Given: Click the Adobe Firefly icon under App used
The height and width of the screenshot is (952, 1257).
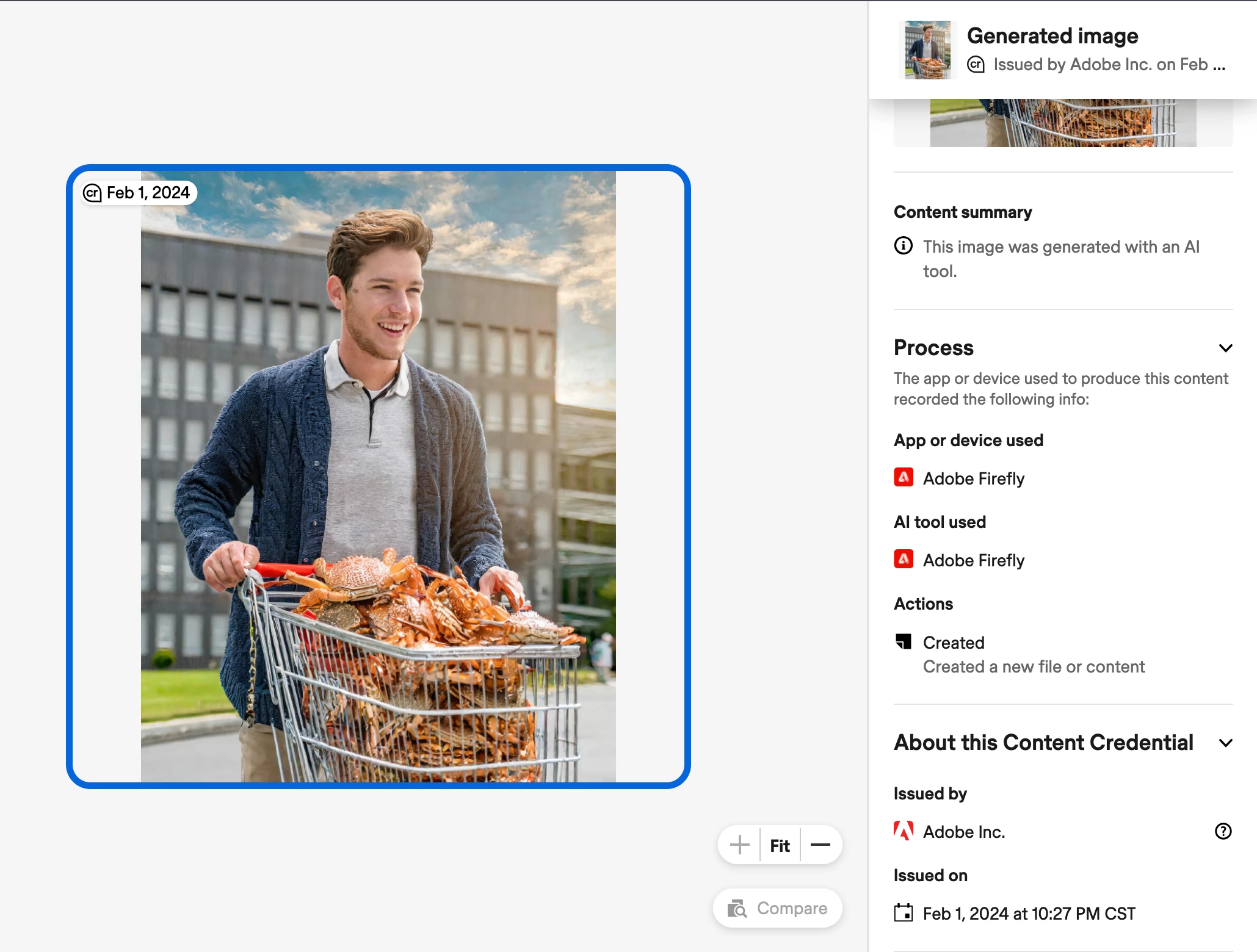Looking at the screenshot, I should point(904,478).
